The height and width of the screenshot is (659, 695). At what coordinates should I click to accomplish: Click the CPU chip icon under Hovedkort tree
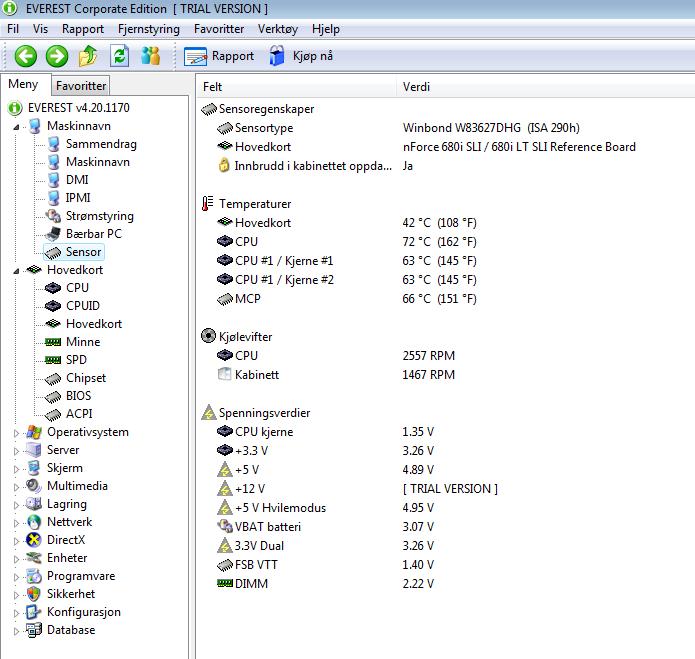[x=53, y=288]
